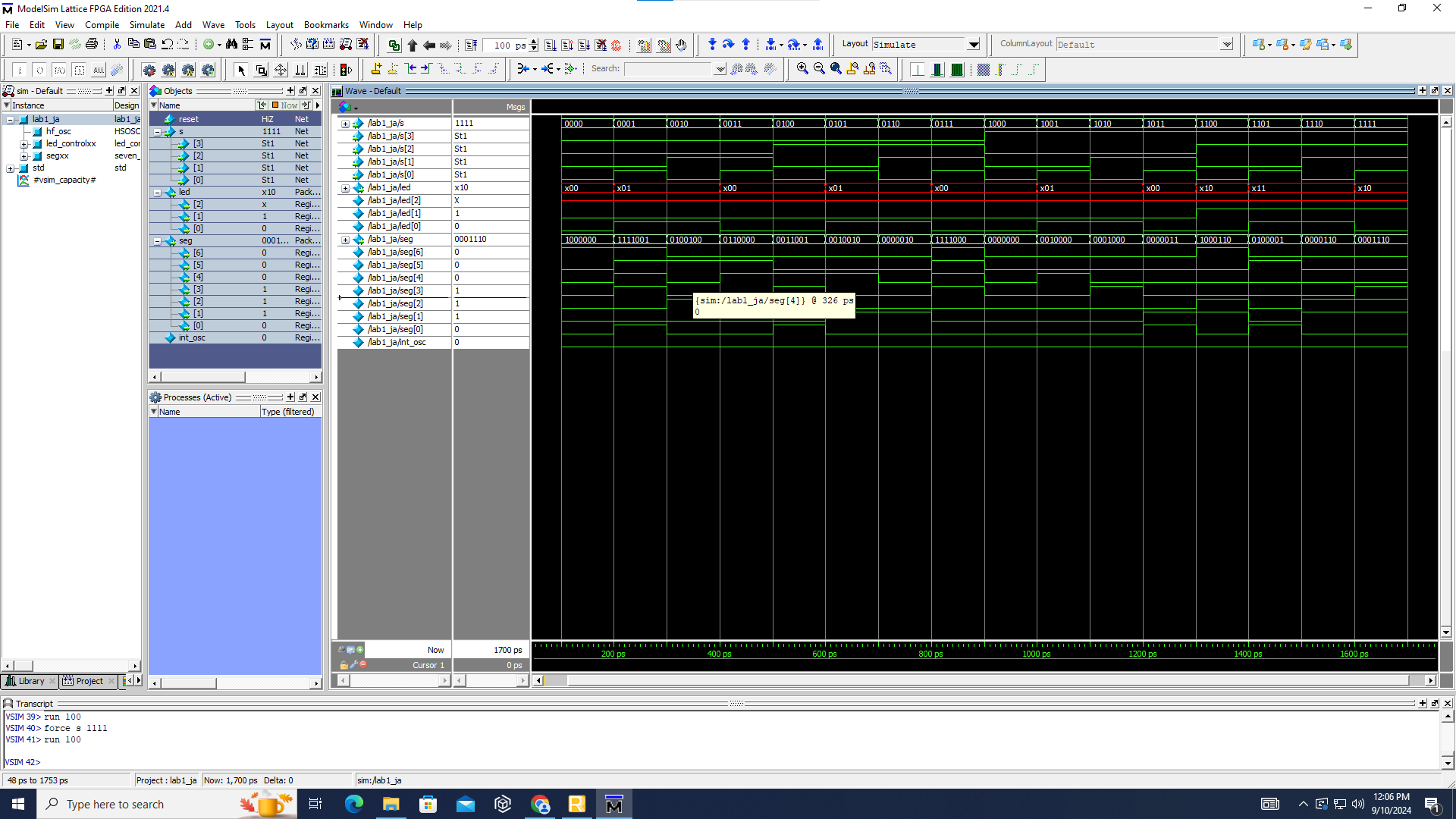1456x819 pixels.
Task: Toggle the wave cursor lock icon
Action: (x=344, y=665)
